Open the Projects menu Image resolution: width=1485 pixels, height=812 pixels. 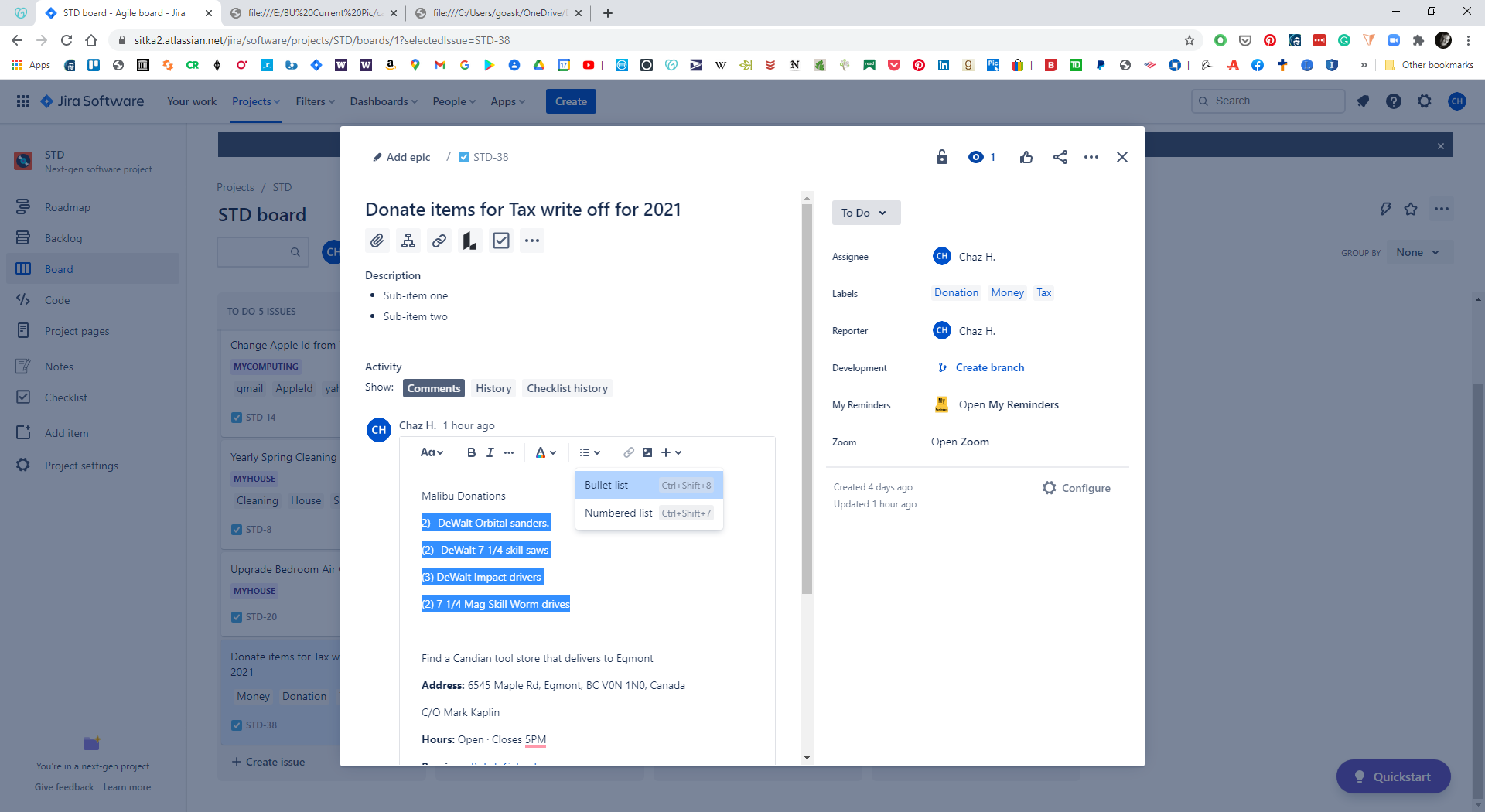pyautogui.click(x=256, y=101)
